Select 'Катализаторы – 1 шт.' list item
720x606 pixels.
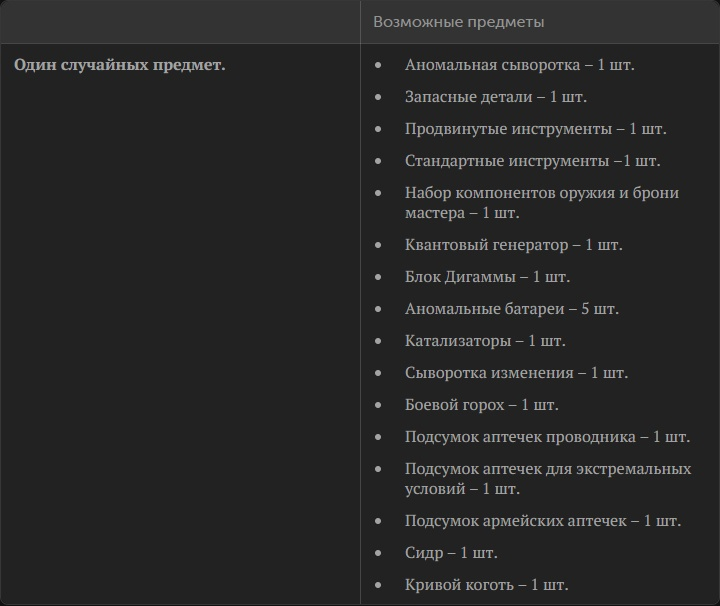click(485, 341)
